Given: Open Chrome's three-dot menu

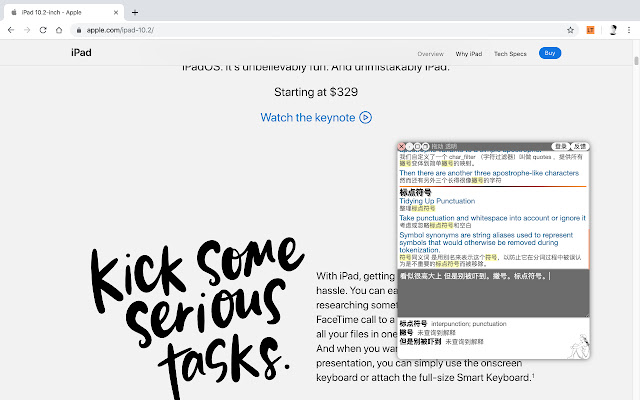Looking at the screenshot, I should point(629,30).
